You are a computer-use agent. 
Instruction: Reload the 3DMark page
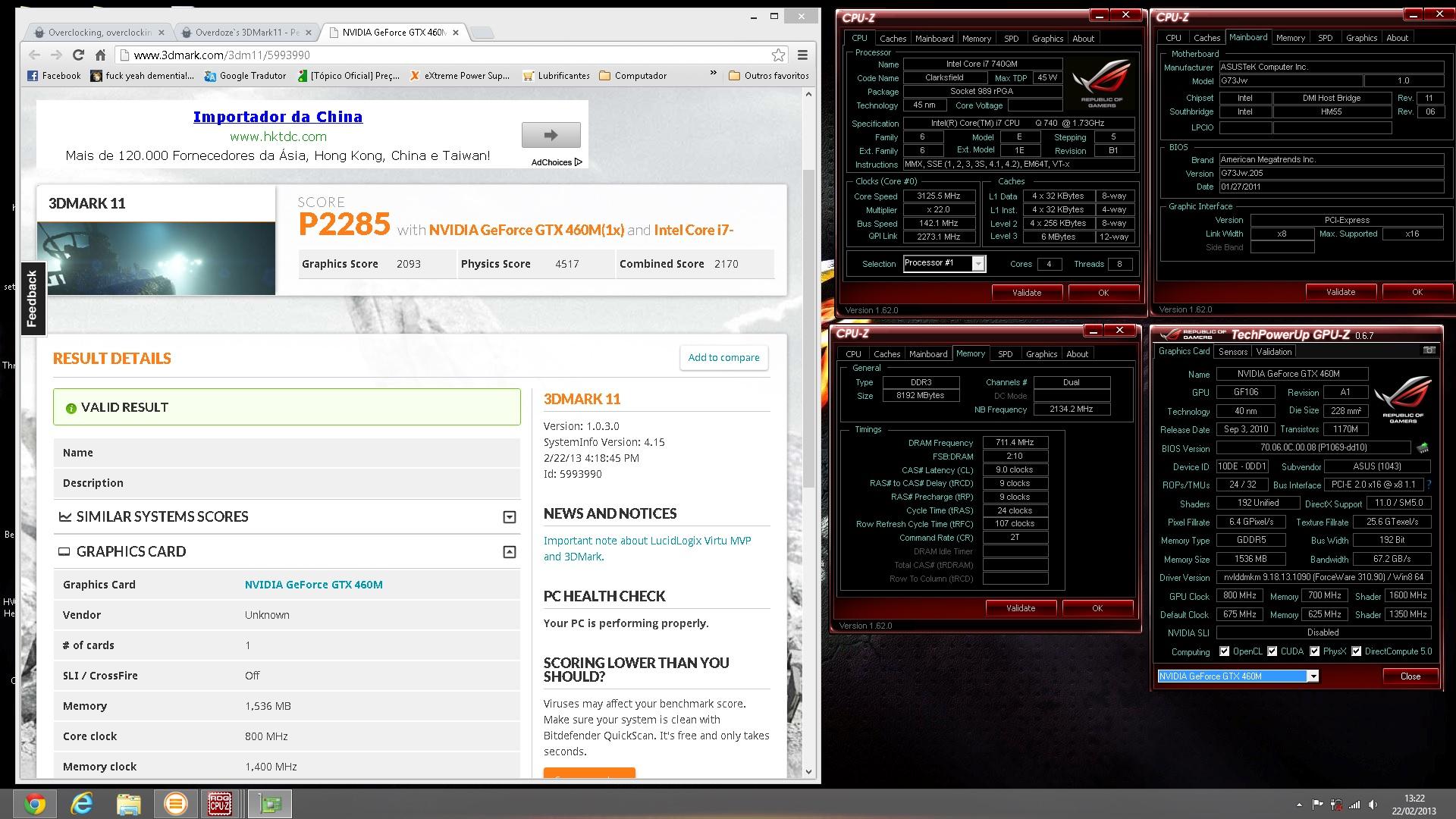click(78, 55)
